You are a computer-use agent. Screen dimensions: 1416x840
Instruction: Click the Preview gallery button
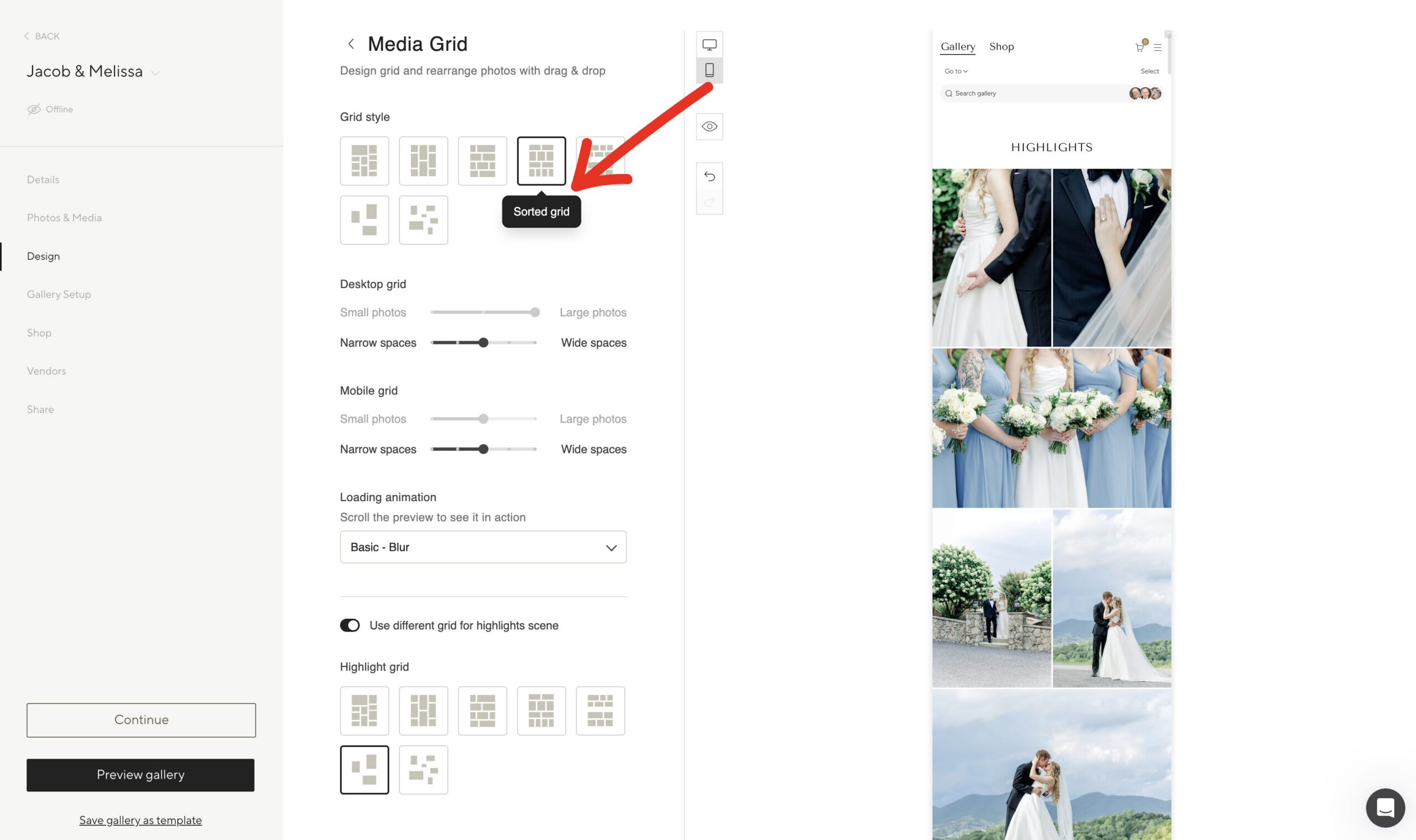pos(140,775)
